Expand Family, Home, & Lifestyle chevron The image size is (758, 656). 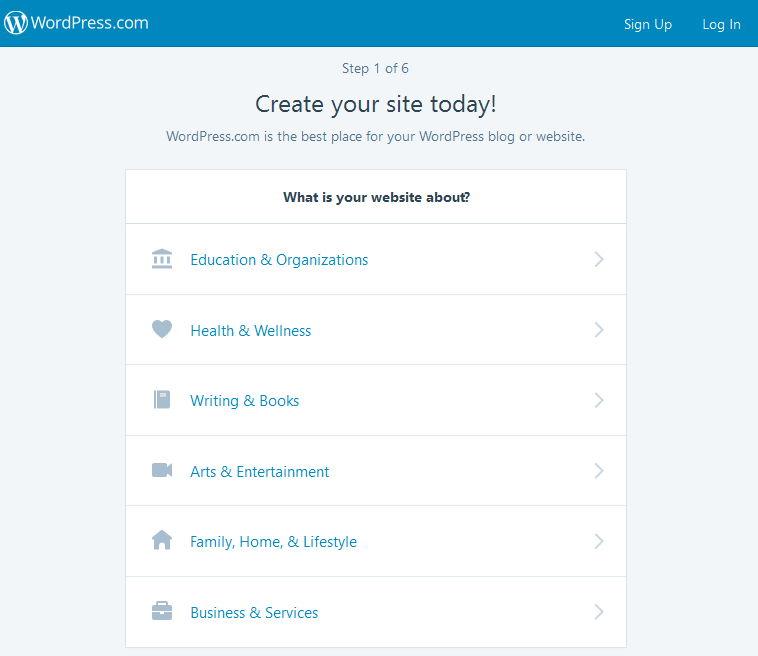click(599, 541)
